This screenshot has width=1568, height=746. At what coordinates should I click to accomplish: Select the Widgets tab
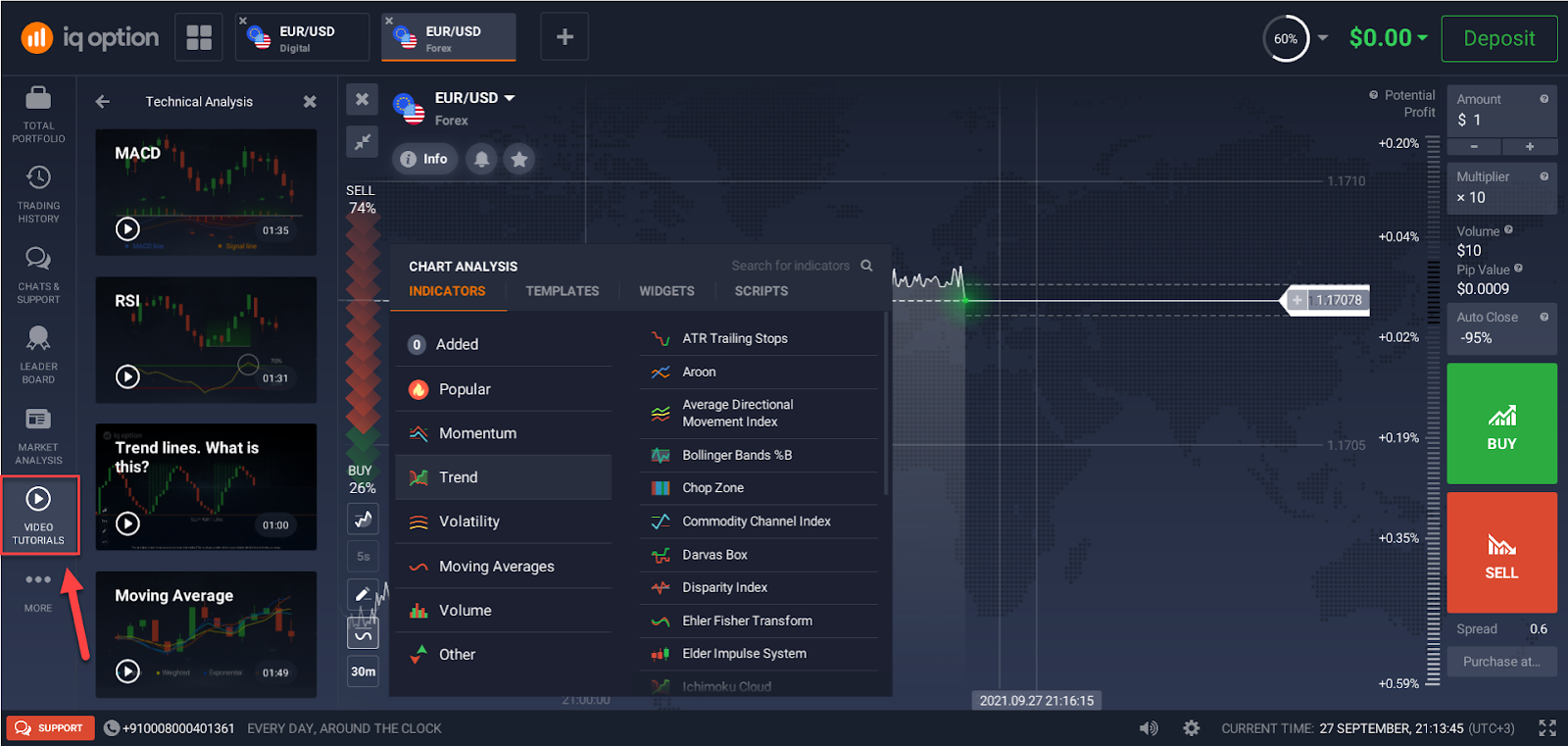click(x=666, y=291)
